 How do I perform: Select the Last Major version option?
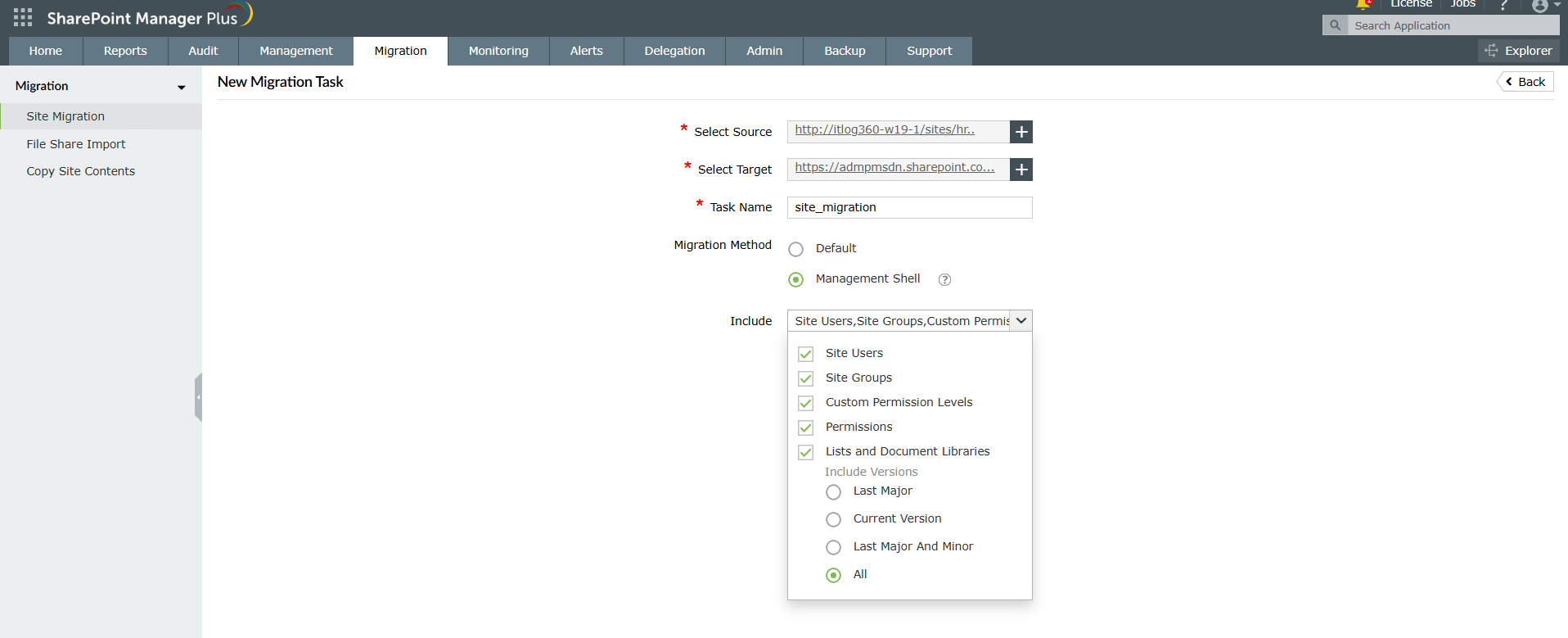click(x=833, y=492)
